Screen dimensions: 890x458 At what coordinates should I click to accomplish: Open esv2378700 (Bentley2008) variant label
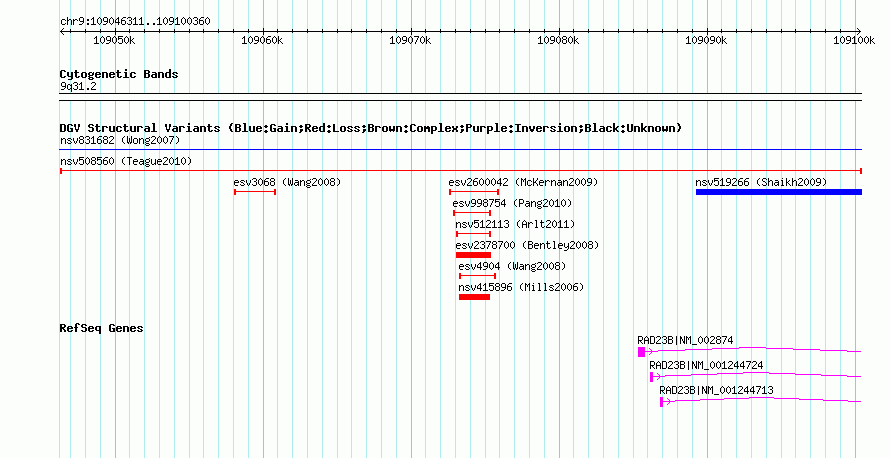coord(527,245)
